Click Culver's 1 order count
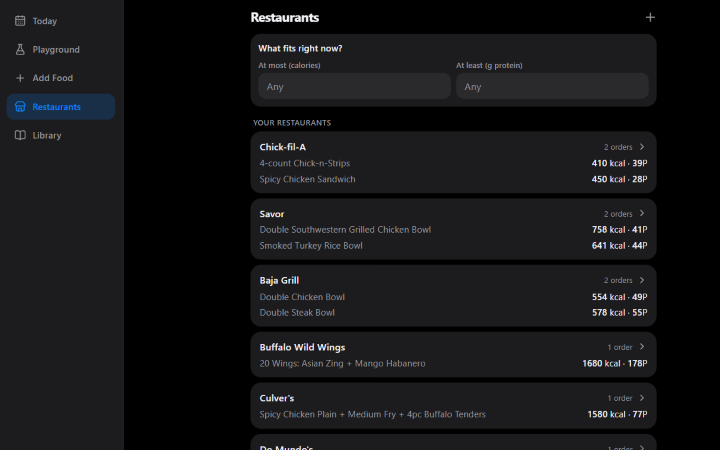Screen dimensions: 720x450 click(x=620, y=398)
